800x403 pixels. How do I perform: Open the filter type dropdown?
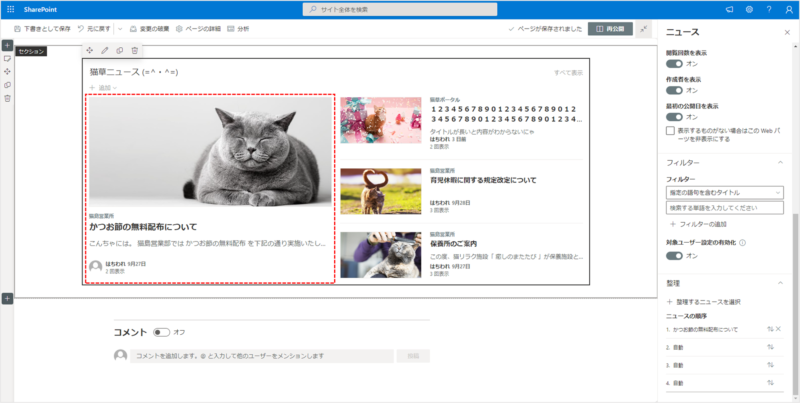pyautogui.click(x=725, y=192)
